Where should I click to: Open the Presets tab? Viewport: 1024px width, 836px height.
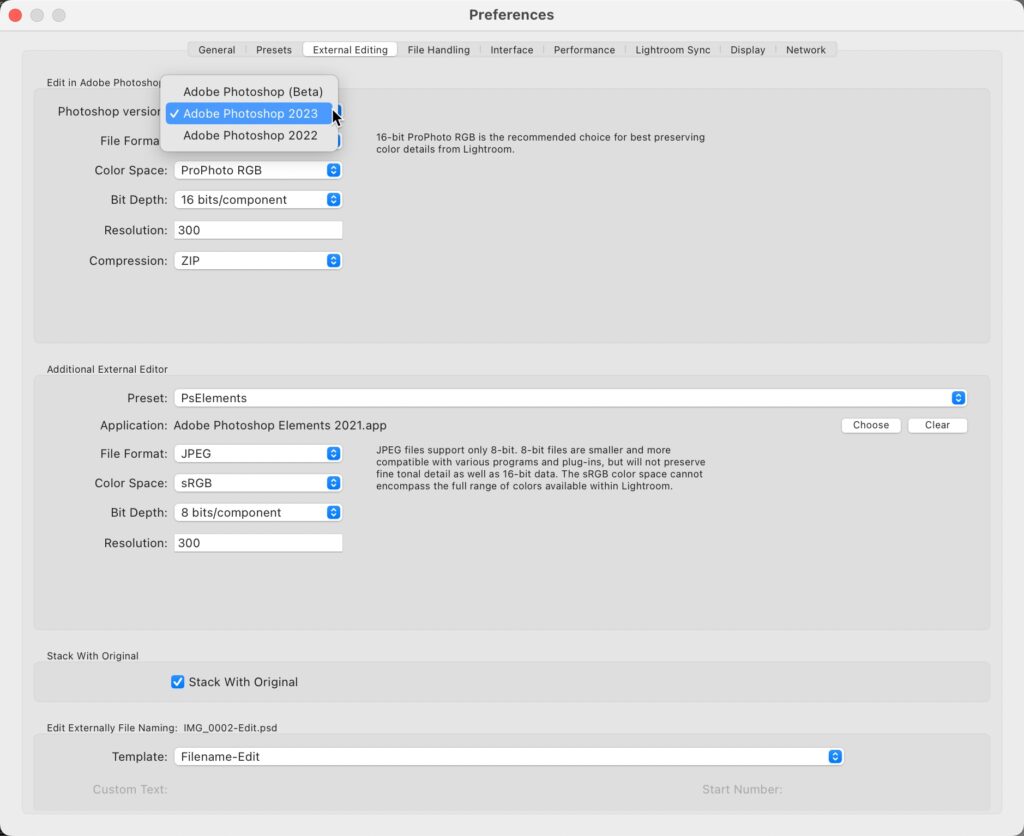274,50
